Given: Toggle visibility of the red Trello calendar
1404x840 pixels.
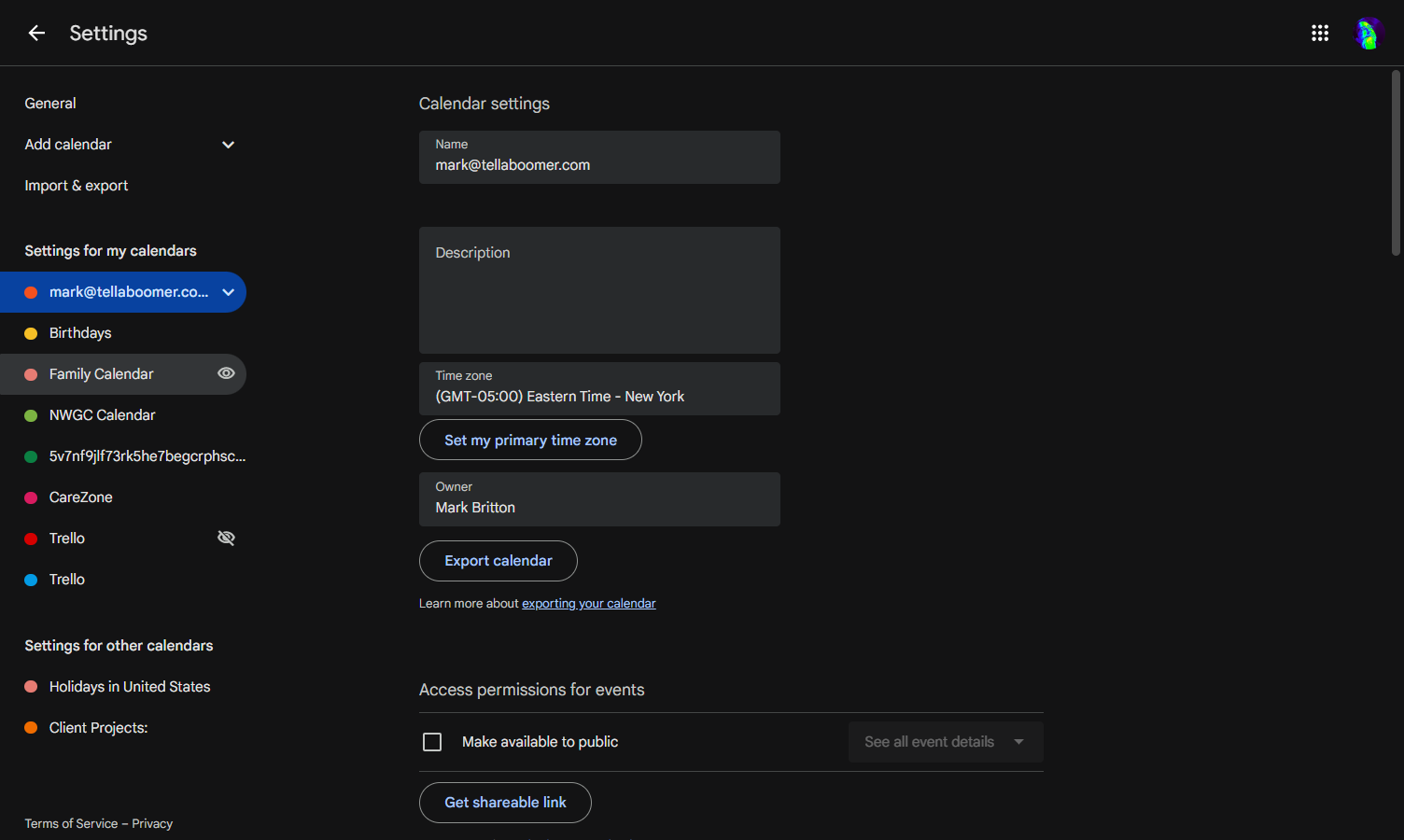Looking at the screenshot, I should [226, 539].
